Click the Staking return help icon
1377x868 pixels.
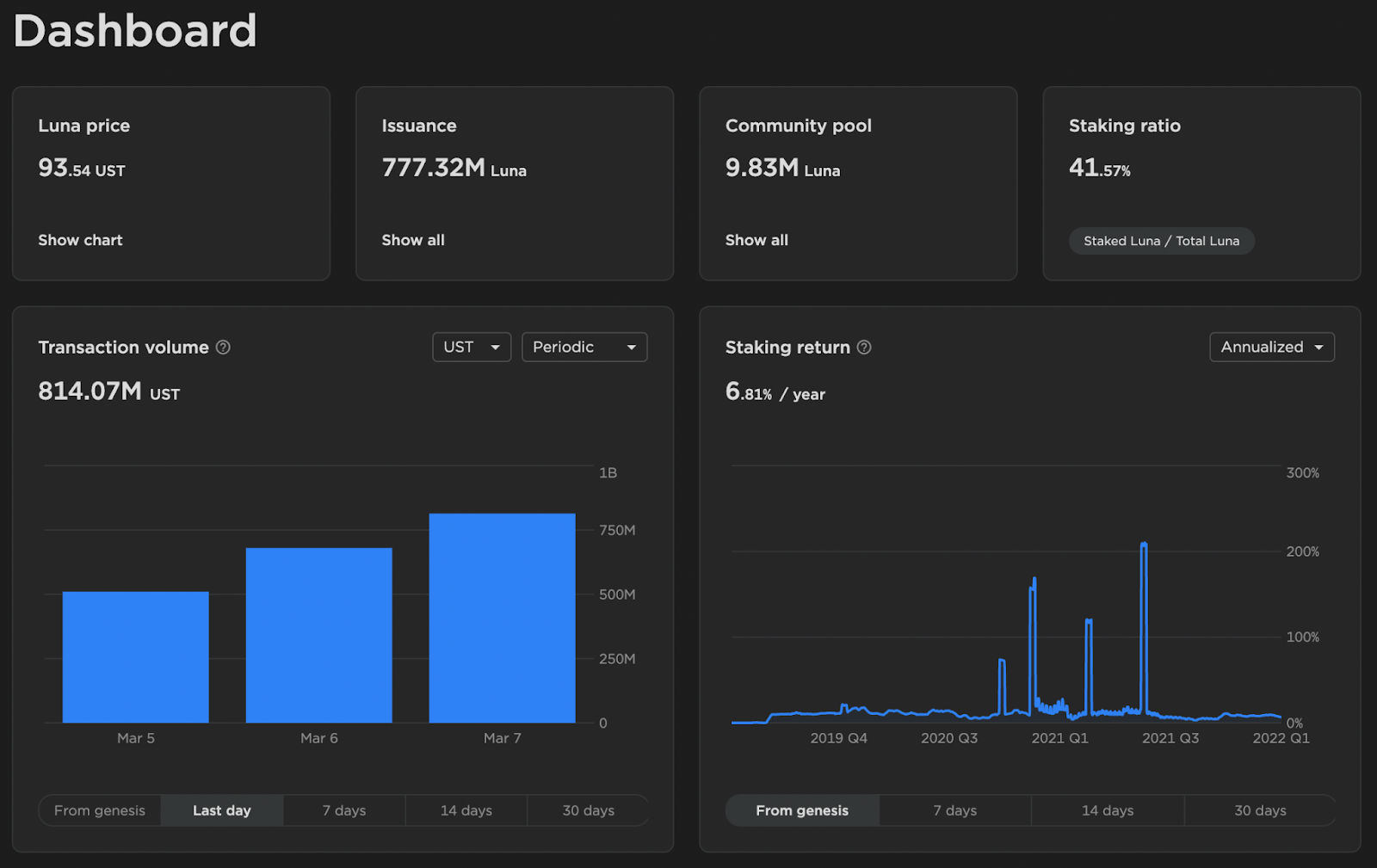pos(864,348)
